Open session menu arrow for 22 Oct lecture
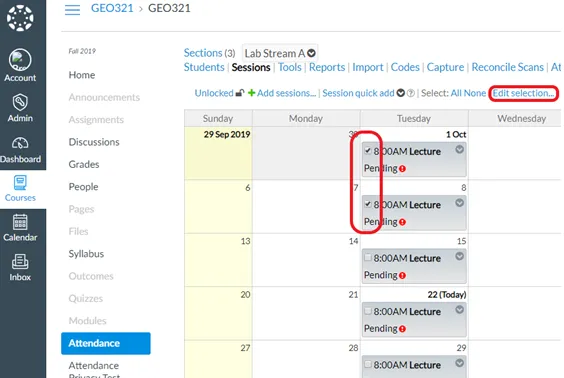This screenshot has height=378, width=564. [x=459, y=310]
